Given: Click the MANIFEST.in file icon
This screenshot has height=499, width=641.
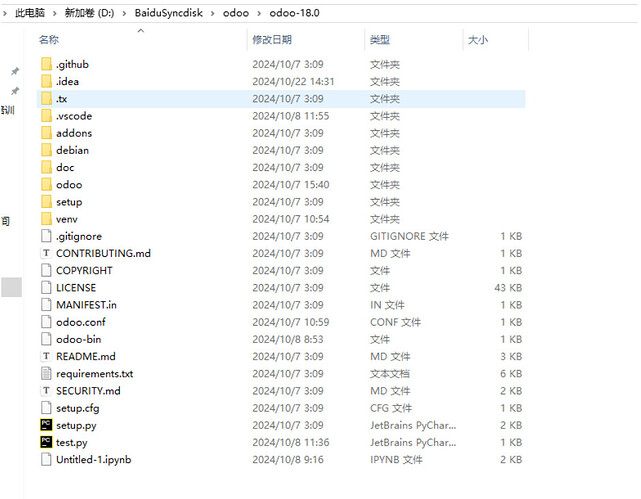Looking at the screenshot, I should 46,304.
